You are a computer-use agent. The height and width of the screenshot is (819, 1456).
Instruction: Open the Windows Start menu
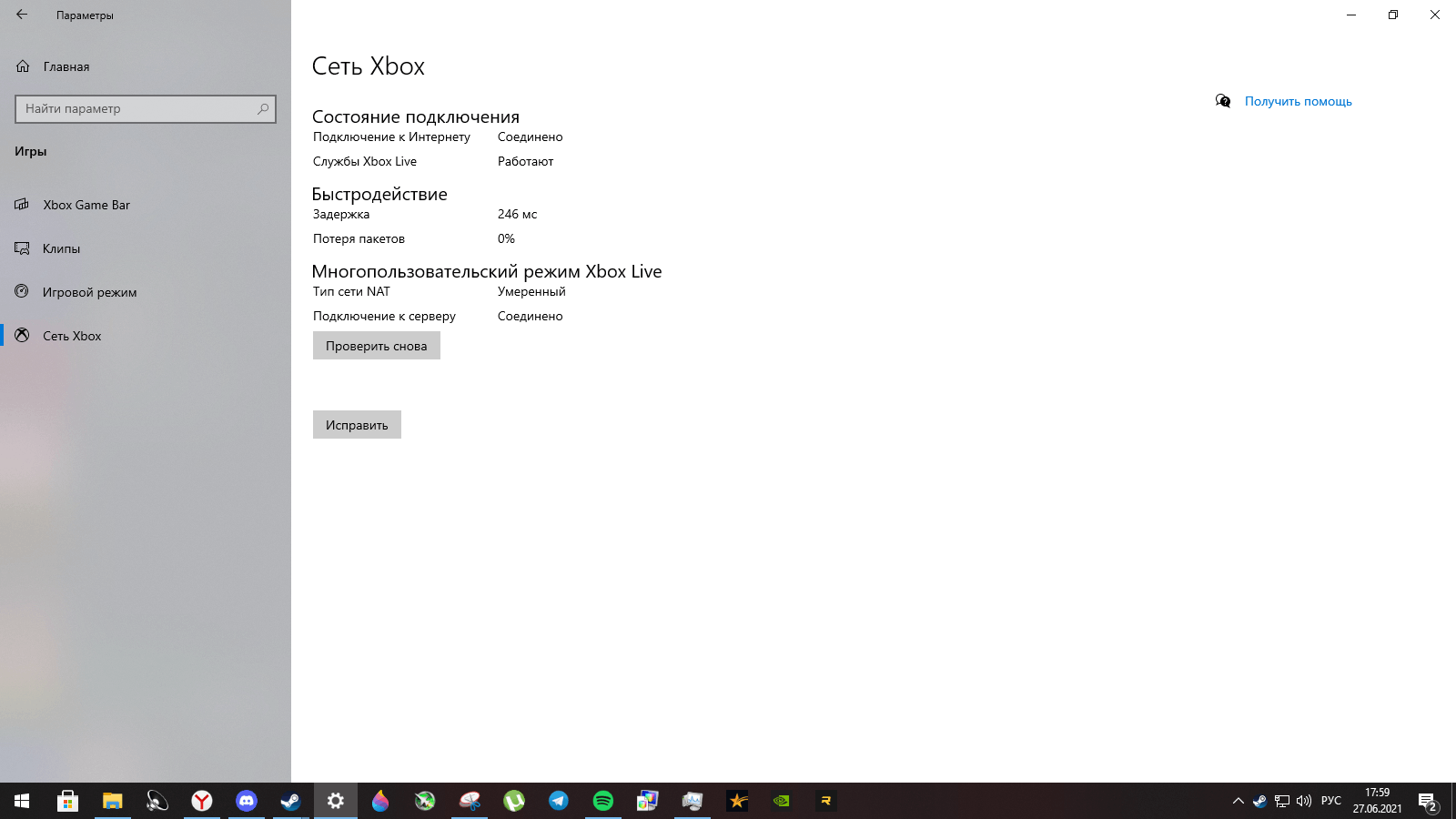click(22, 801)
